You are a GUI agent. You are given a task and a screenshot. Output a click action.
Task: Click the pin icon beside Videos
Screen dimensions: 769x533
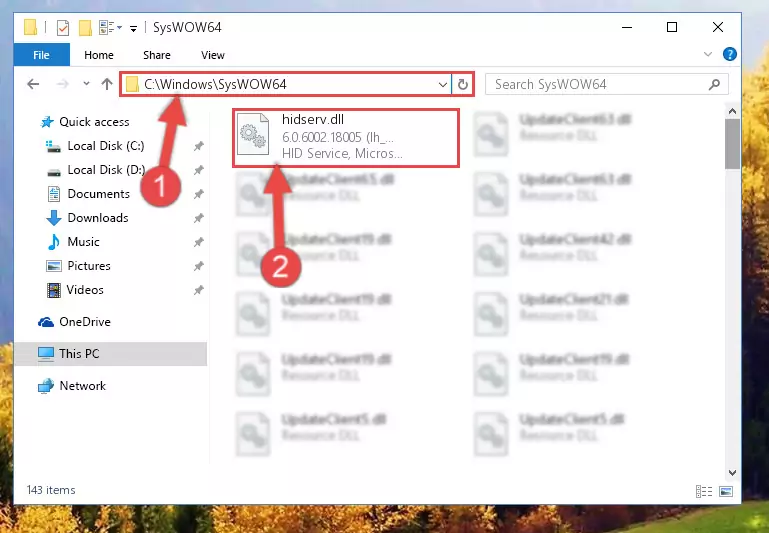[198, 290]
